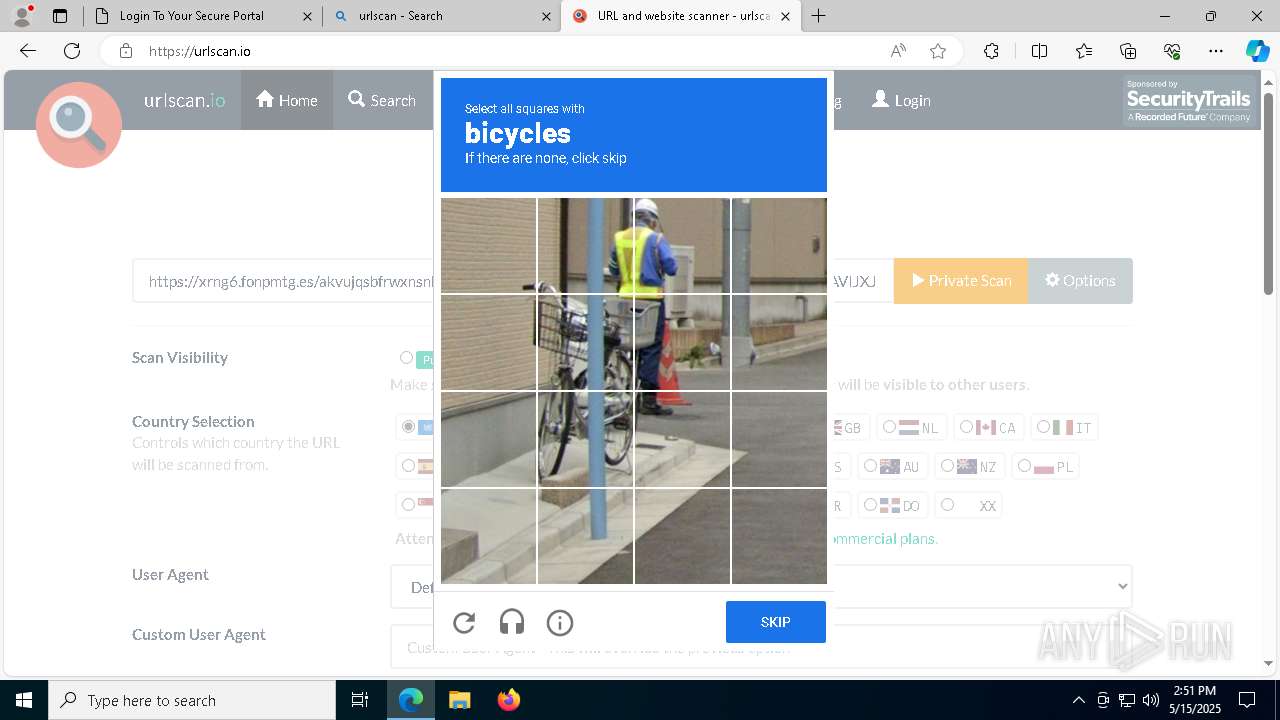
Task: Open Collections icon
Action: [1128, 51]
